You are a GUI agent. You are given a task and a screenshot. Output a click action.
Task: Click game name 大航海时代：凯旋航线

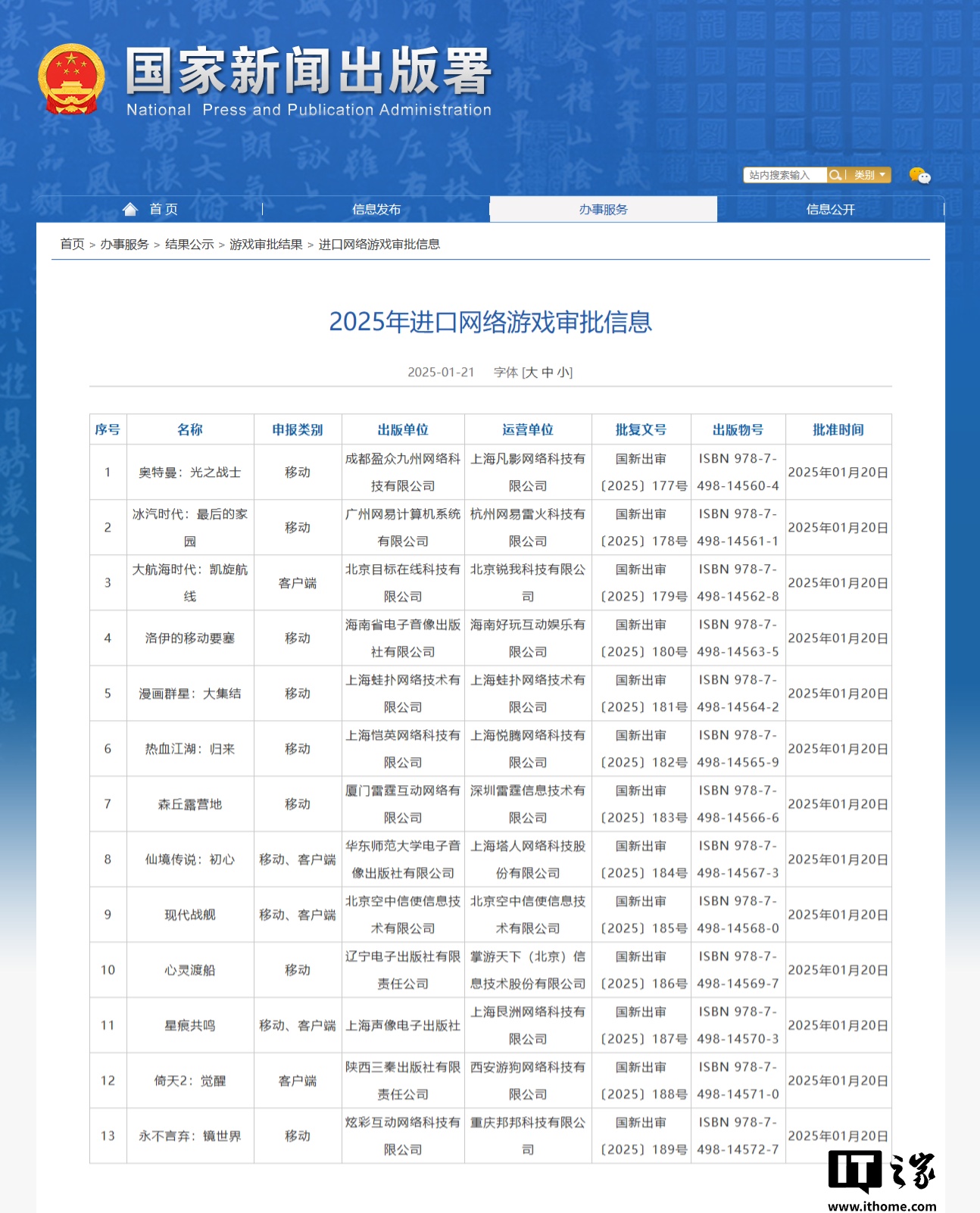tap(190, 582)
